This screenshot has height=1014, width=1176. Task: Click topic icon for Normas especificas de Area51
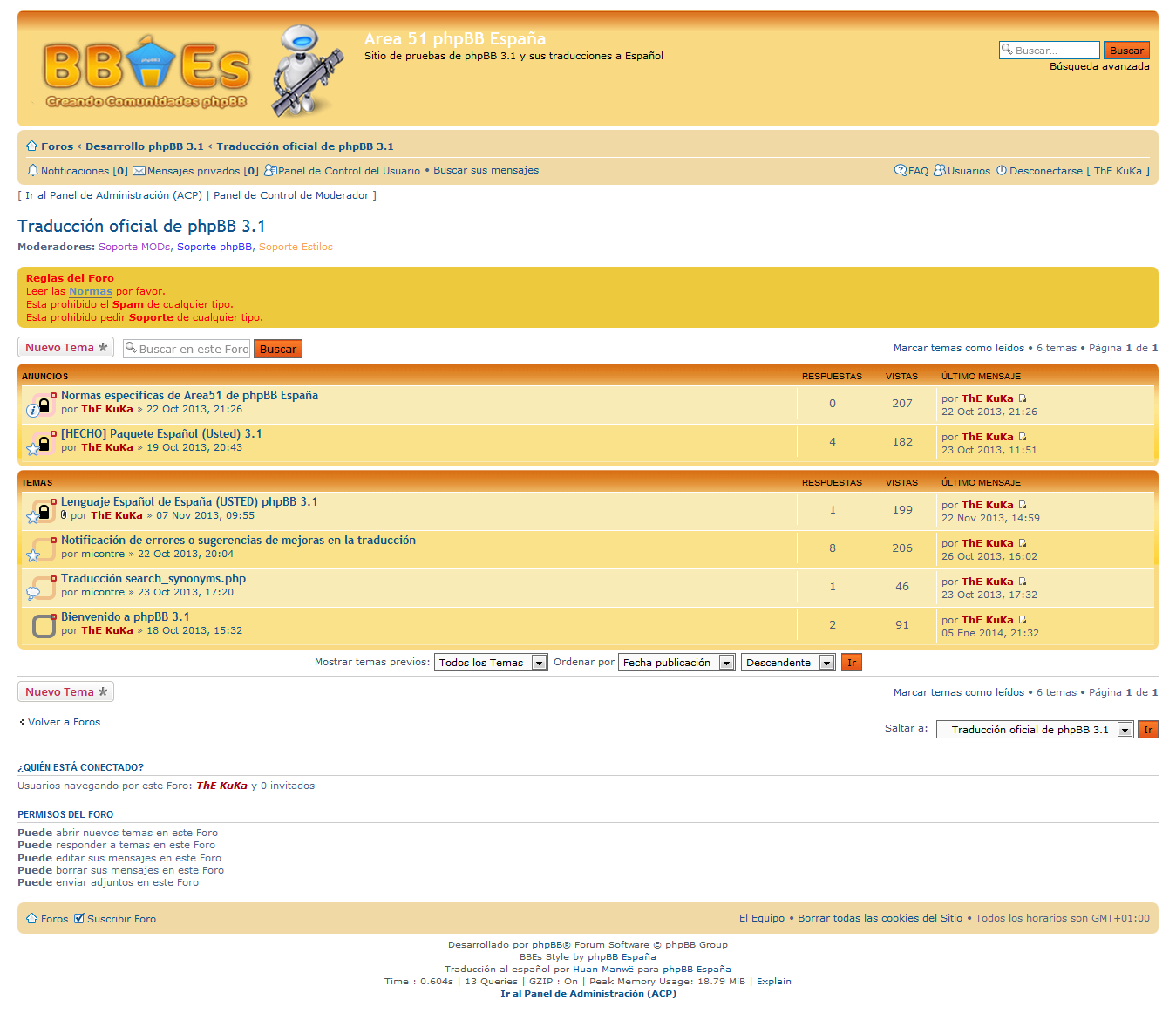click(x=43, y=405)
